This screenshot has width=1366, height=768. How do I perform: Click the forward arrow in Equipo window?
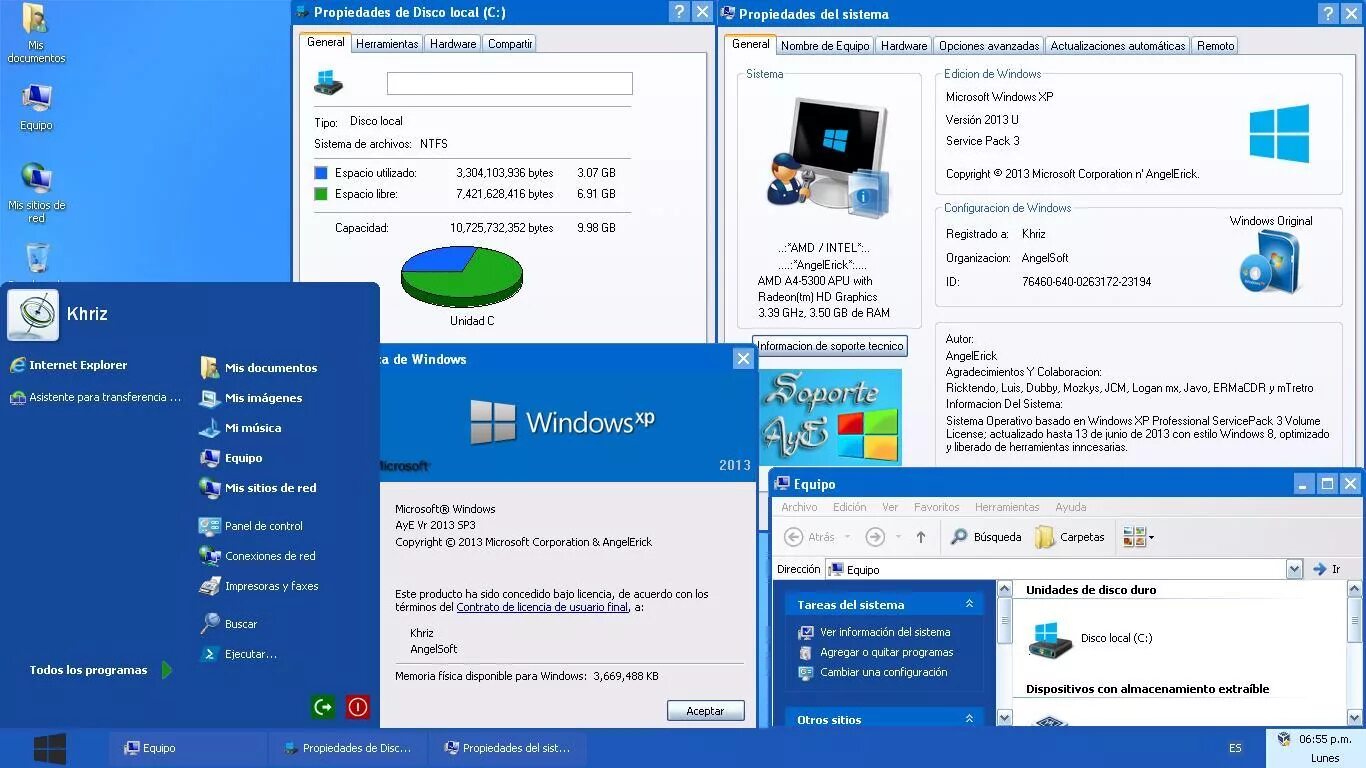point(875,537)
